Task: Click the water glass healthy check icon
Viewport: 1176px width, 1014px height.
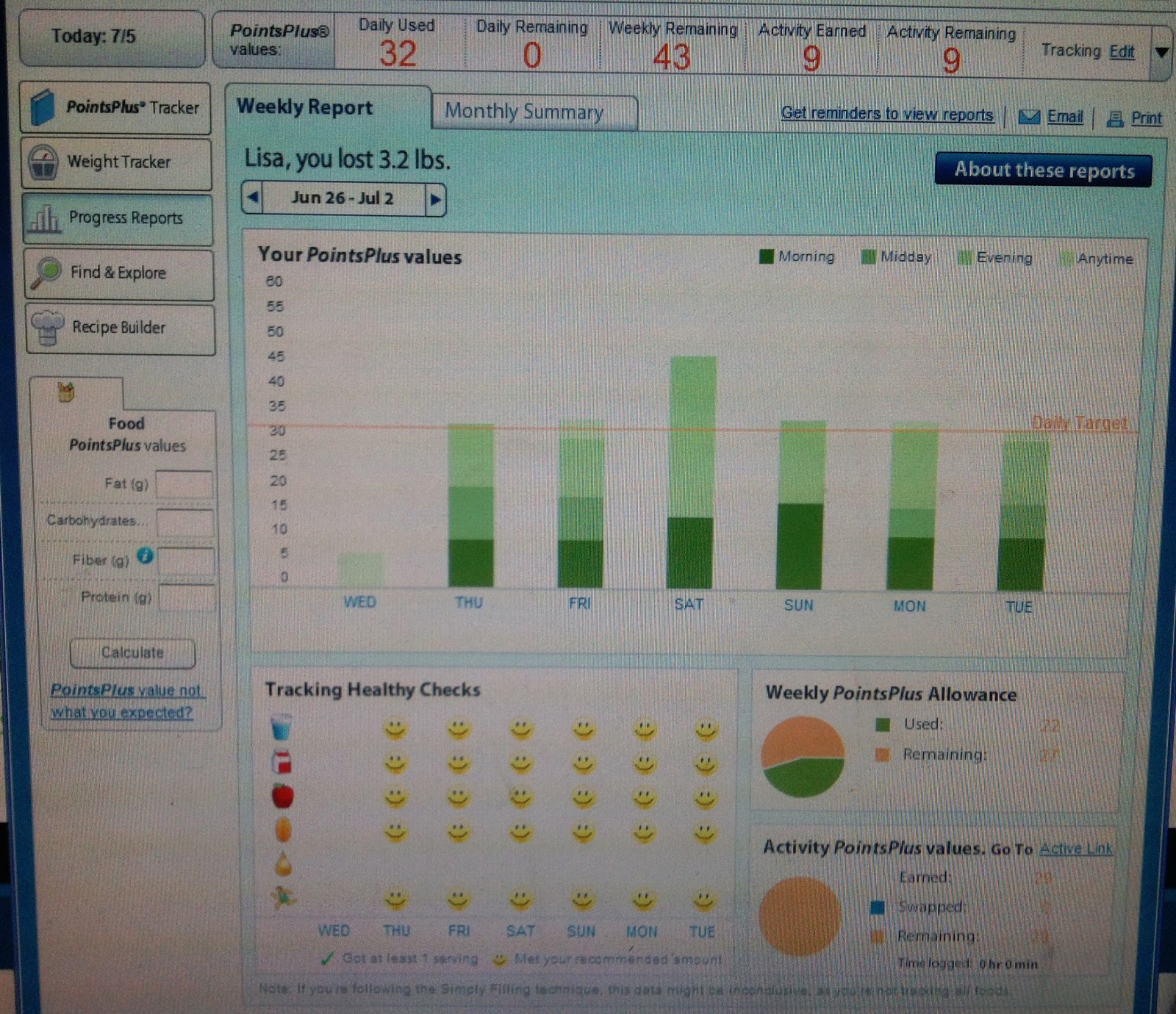Action: tap(281, 727)
